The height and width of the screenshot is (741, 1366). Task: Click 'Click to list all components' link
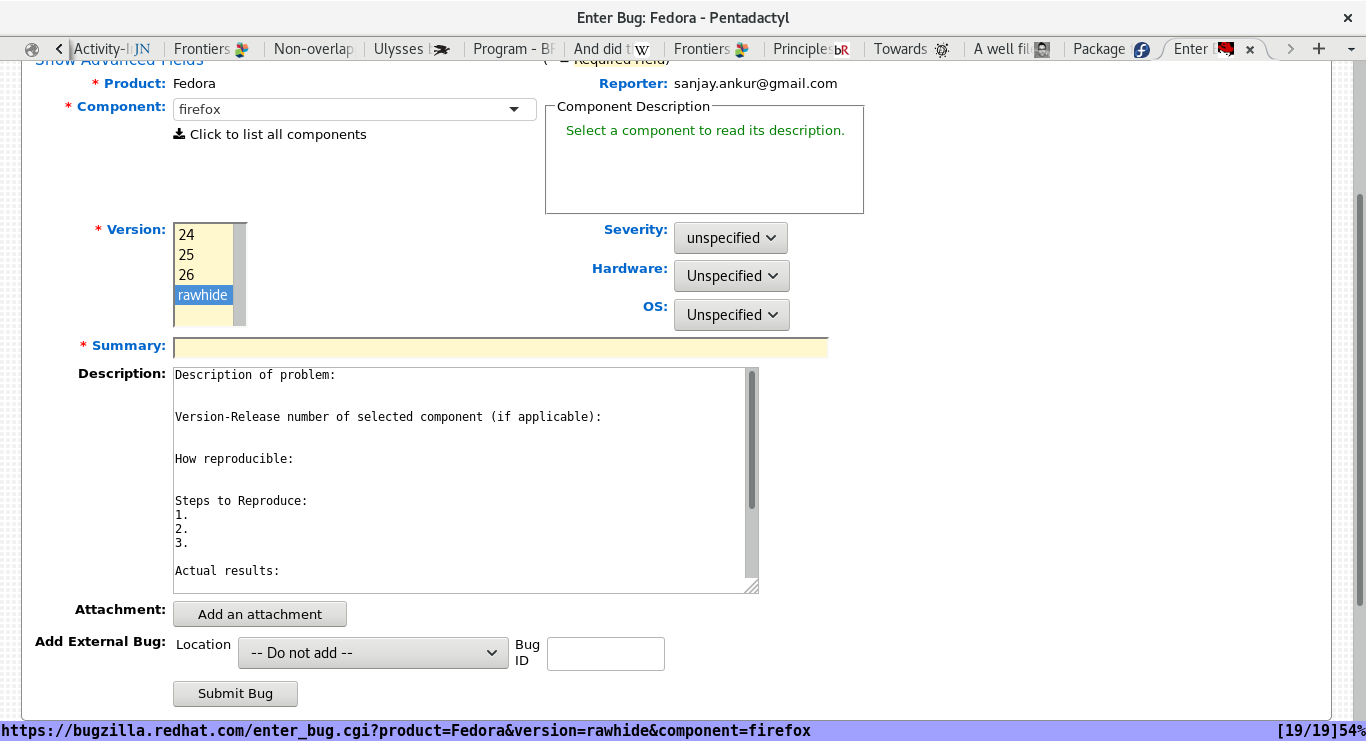[278, 134]
